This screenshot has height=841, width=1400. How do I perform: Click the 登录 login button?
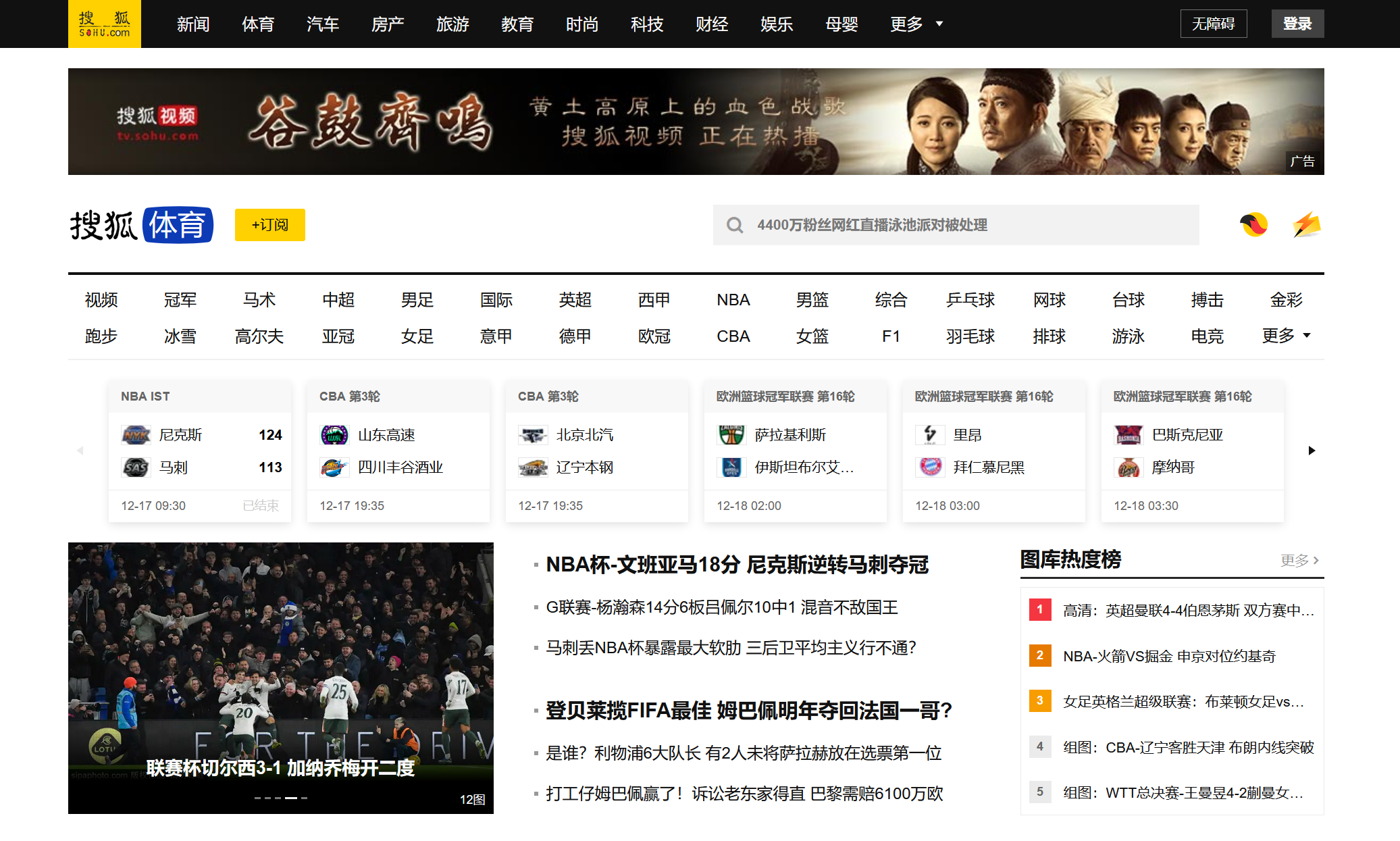(x=1297, y=24)
